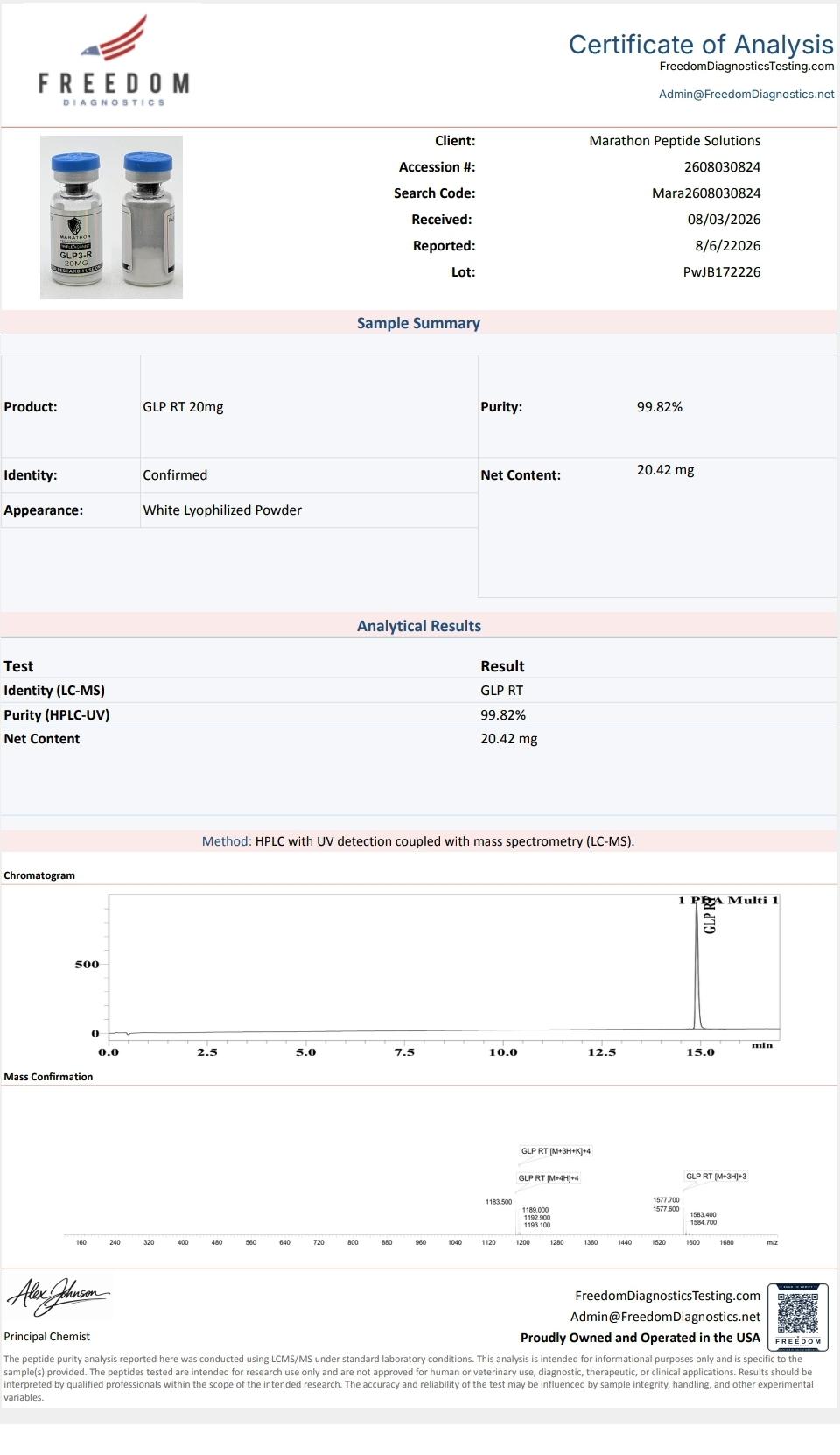Click the Net Content 20.42 mg cell
840x1455 pixels.
pyautogui.click(x=665, y=470)
